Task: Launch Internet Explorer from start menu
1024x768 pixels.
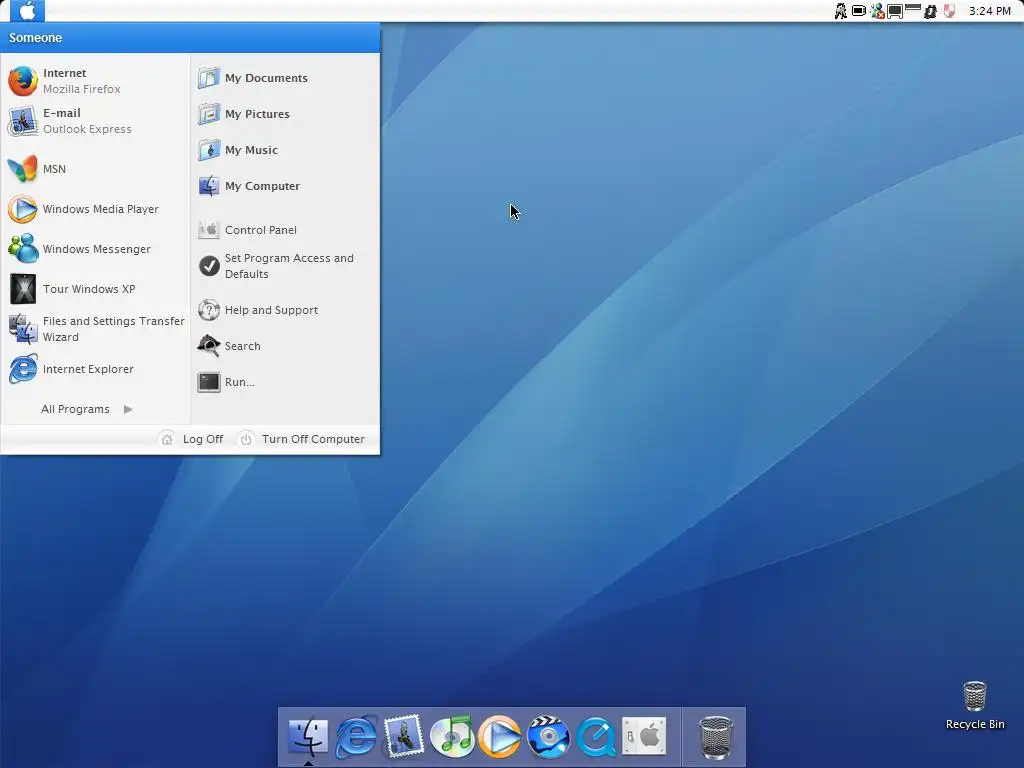Action: point(95,369)
